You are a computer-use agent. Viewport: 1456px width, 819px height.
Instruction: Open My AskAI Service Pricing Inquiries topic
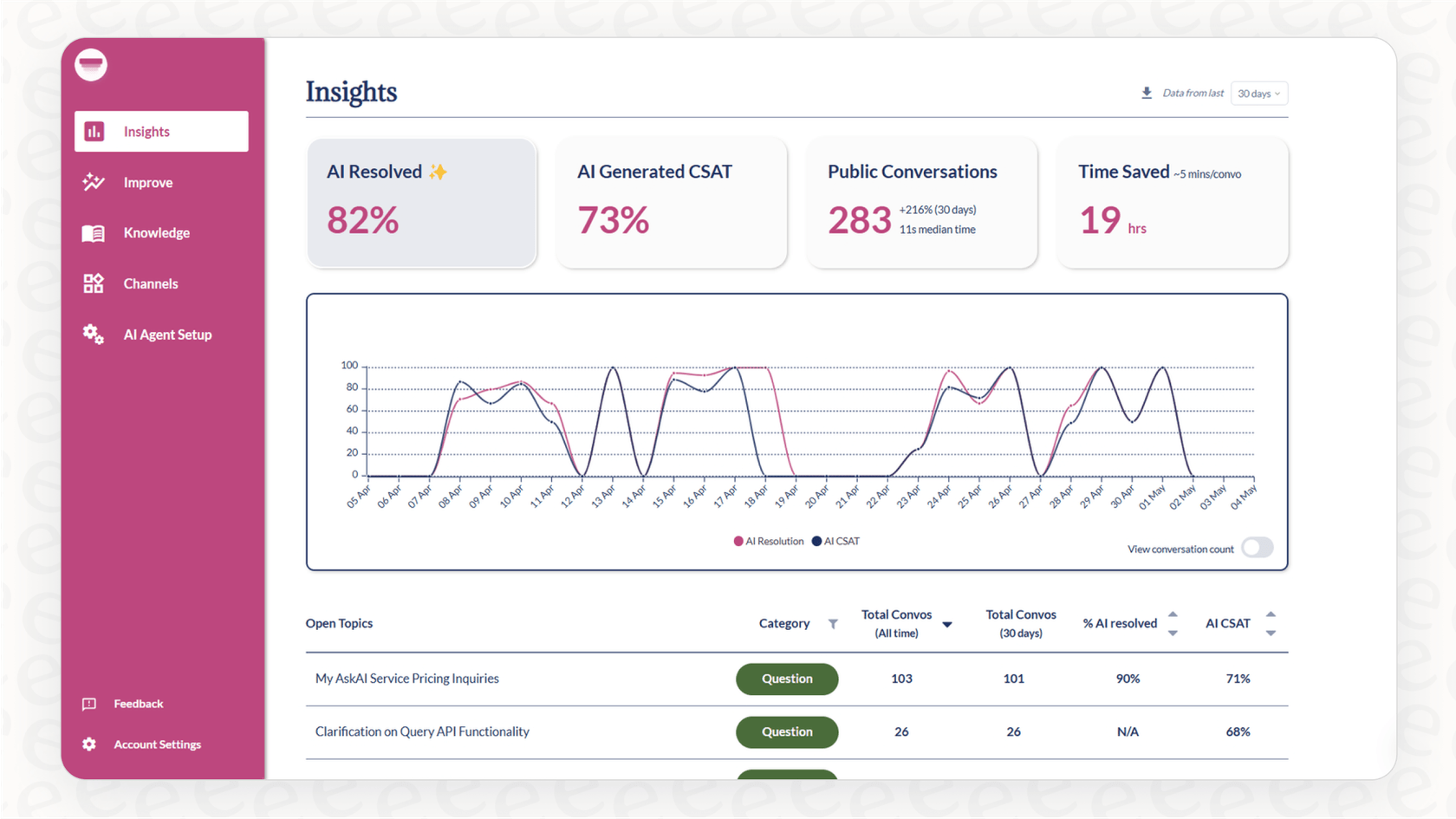pos(406,679)
